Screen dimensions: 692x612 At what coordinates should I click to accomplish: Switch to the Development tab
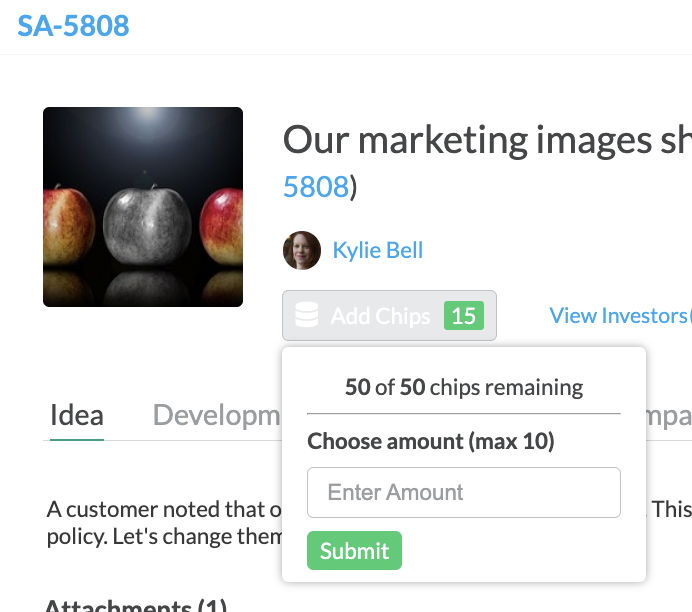pos(216,415)
